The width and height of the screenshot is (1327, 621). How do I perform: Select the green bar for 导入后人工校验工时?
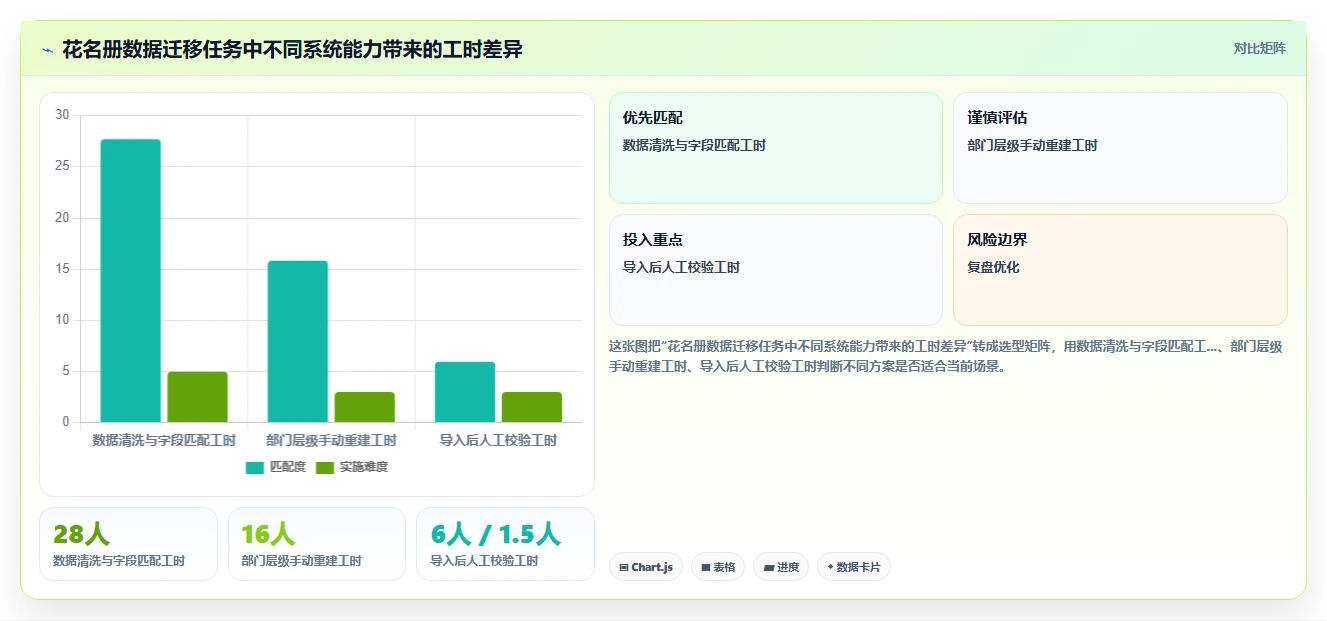pyautogui.click(x=532, y=407)
